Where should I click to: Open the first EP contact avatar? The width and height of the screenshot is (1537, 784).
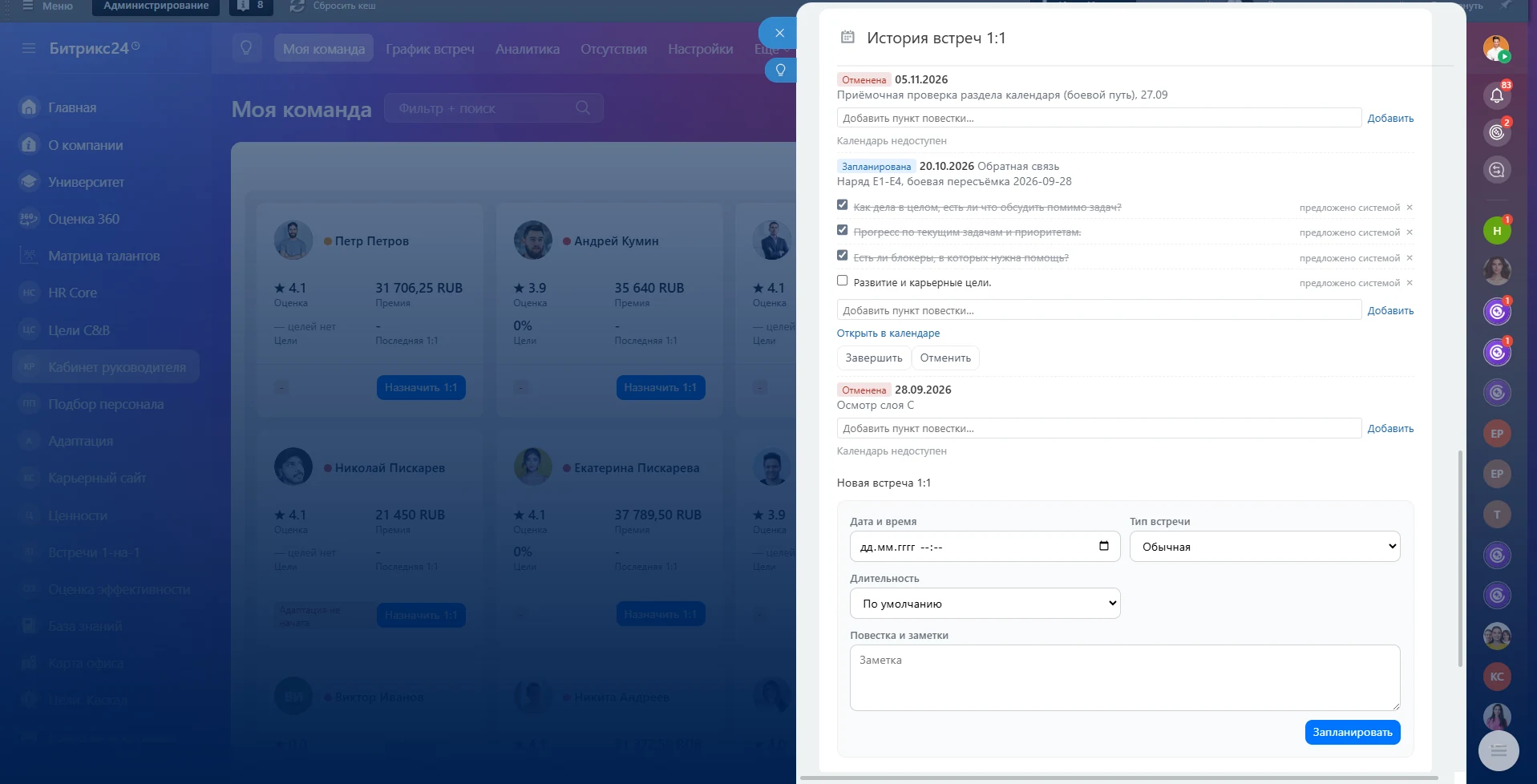[1496, 434]
